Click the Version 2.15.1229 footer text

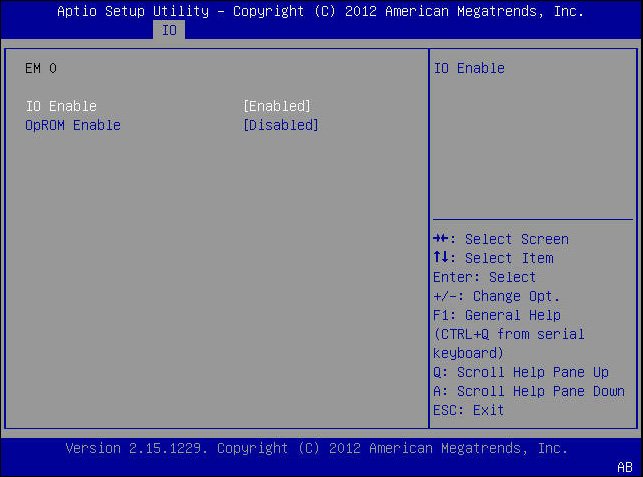point(317,448)
